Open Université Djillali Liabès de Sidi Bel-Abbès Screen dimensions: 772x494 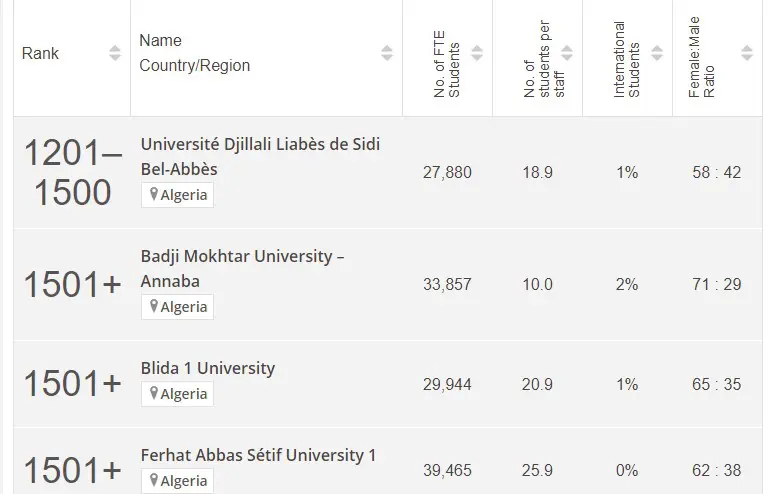(x=260, y=156)
